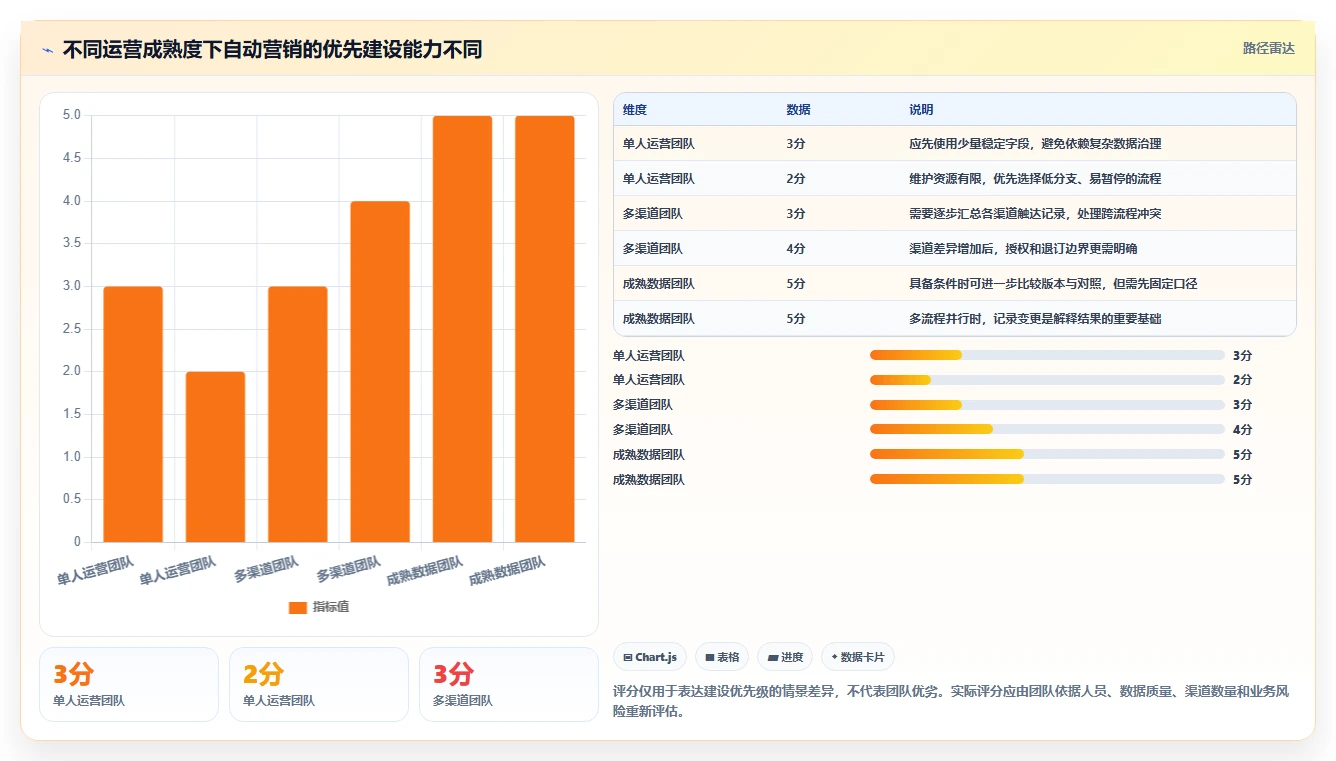Select table row 应先使用少量稳定字段
1336x761 pixels.
954,144
